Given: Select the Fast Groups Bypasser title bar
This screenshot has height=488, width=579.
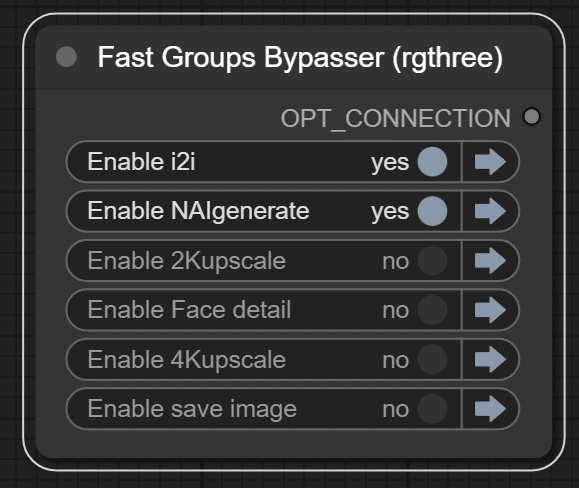Looking at the screenshot, I should pyautogui.click(x=294, y=57).
